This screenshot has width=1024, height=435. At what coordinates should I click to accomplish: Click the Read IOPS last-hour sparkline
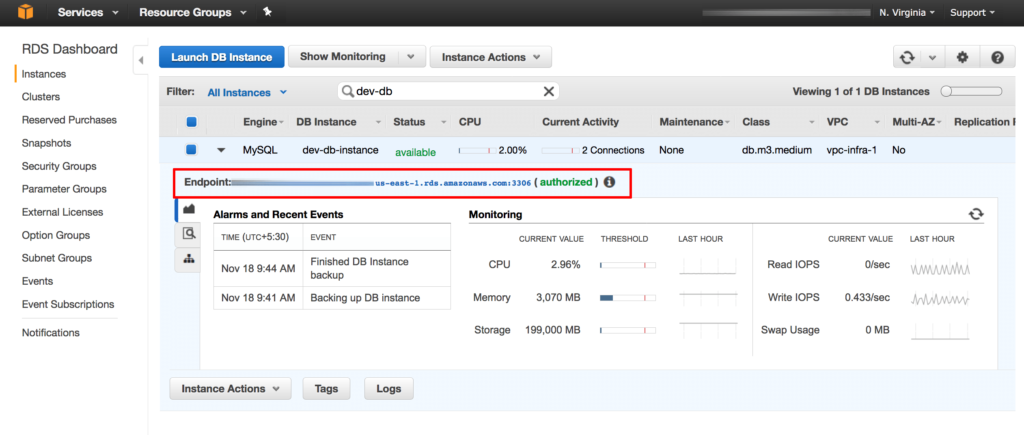point(940,266)
